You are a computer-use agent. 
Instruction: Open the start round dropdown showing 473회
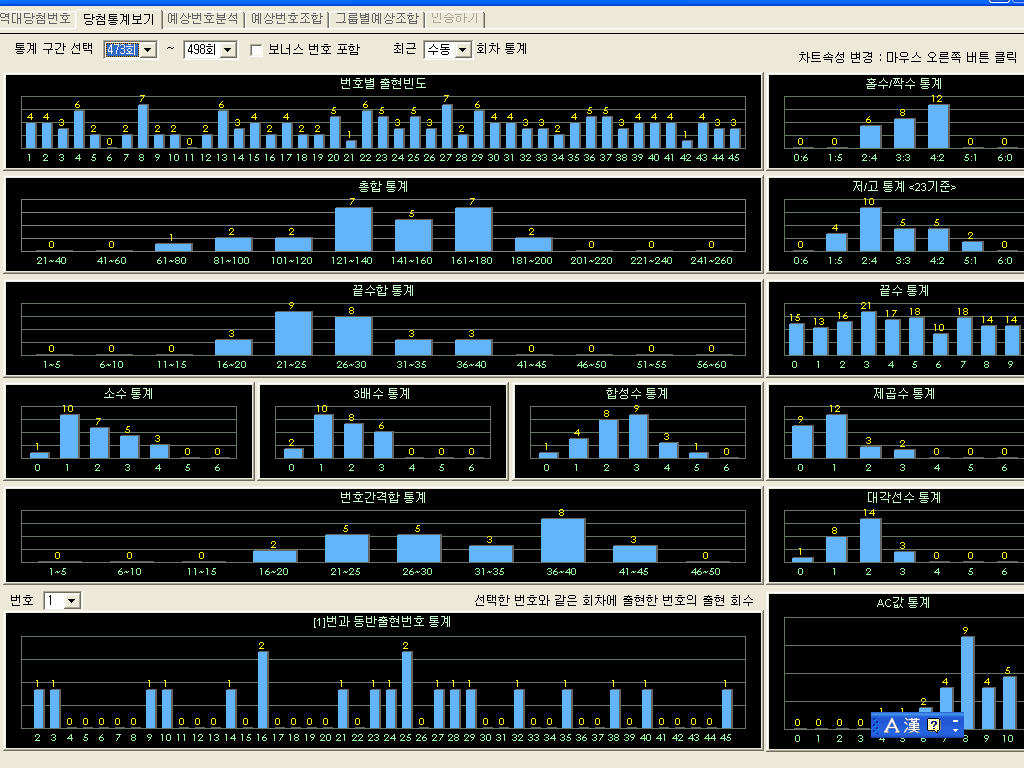pos(149,50)
